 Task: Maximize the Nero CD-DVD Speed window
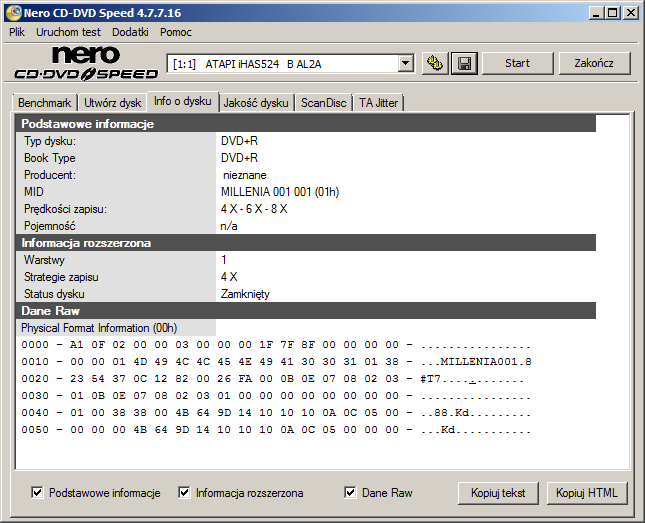pos(613,13)
